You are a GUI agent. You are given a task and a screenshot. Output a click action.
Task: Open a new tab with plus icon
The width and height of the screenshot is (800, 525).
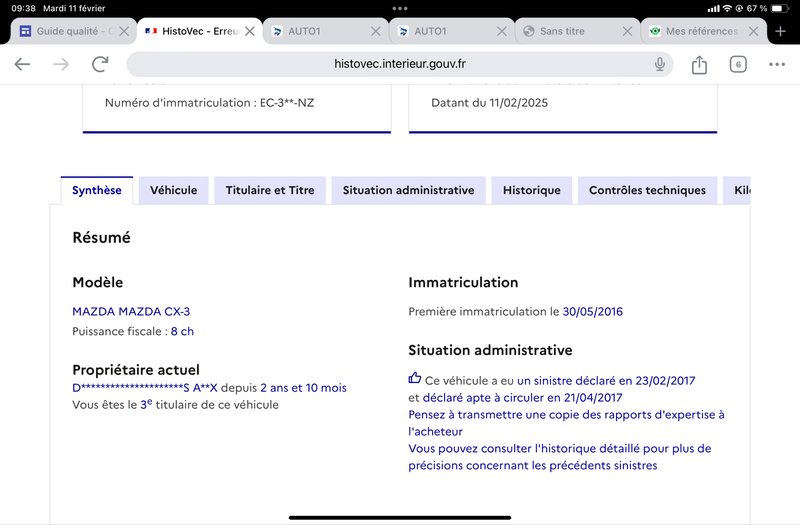pyautogui.click(x=780, y=31)
